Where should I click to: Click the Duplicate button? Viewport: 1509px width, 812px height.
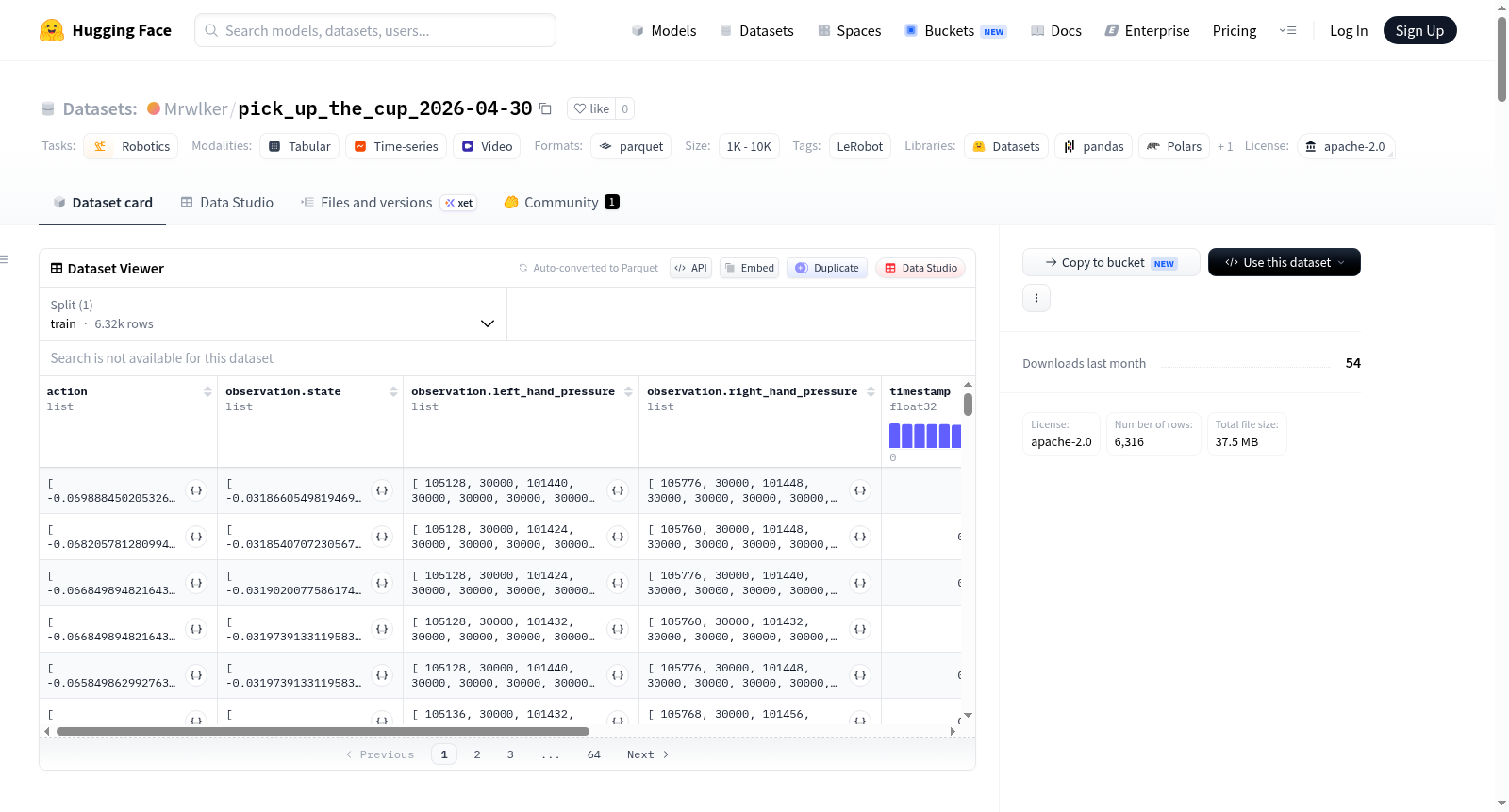click(x=827, y=268)
